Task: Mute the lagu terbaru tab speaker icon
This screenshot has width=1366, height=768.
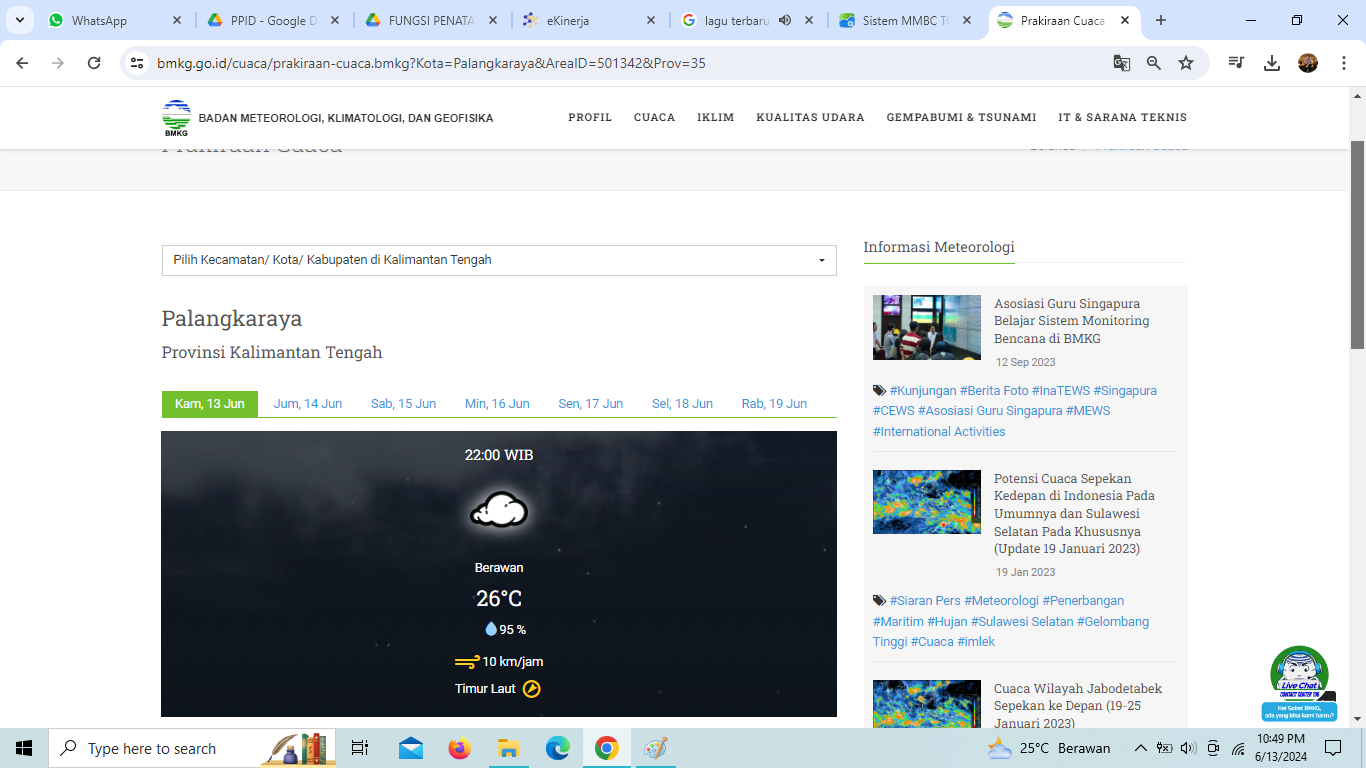Action: click(785, 20)
